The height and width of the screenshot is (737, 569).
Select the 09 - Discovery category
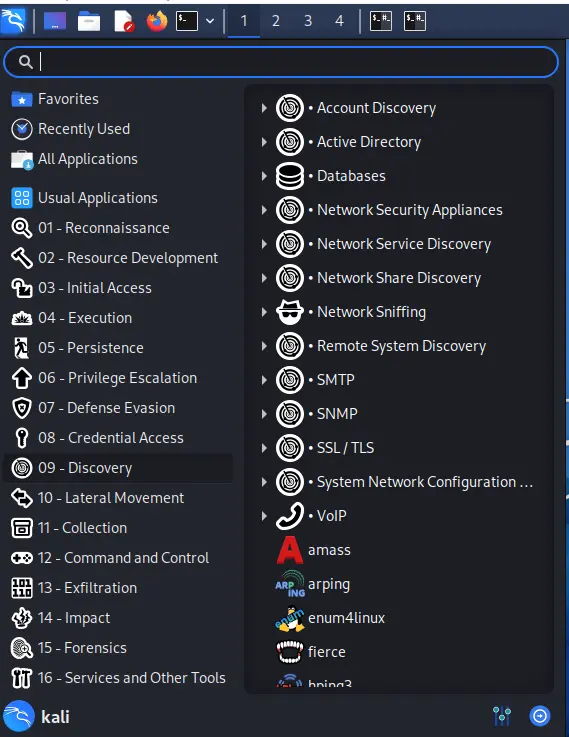[x=117, y=468]
